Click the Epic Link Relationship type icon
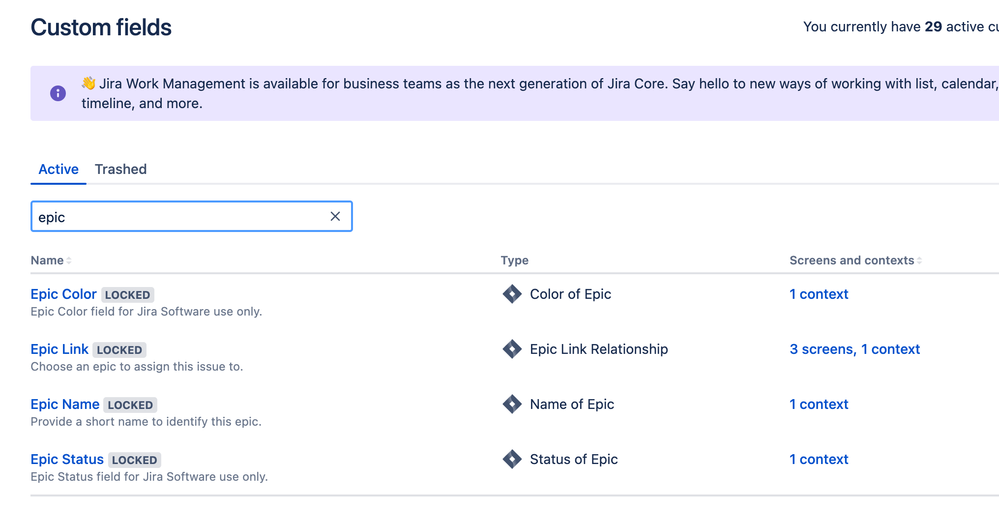999x519 pixels. point(512,349)
